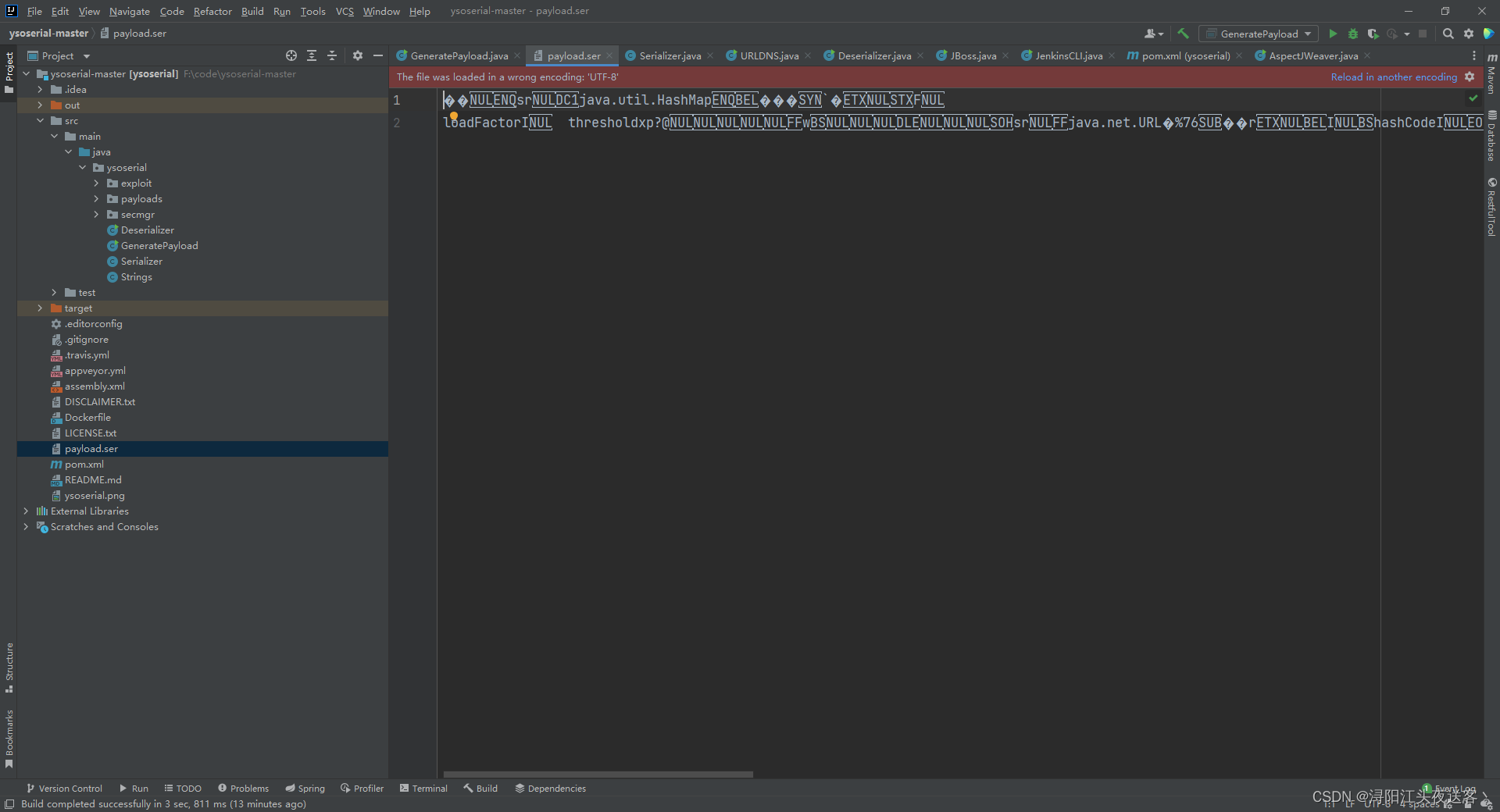Show tabs list with three-dot icon
This screenshot has width=1500, height=812.
(1474, 55)
